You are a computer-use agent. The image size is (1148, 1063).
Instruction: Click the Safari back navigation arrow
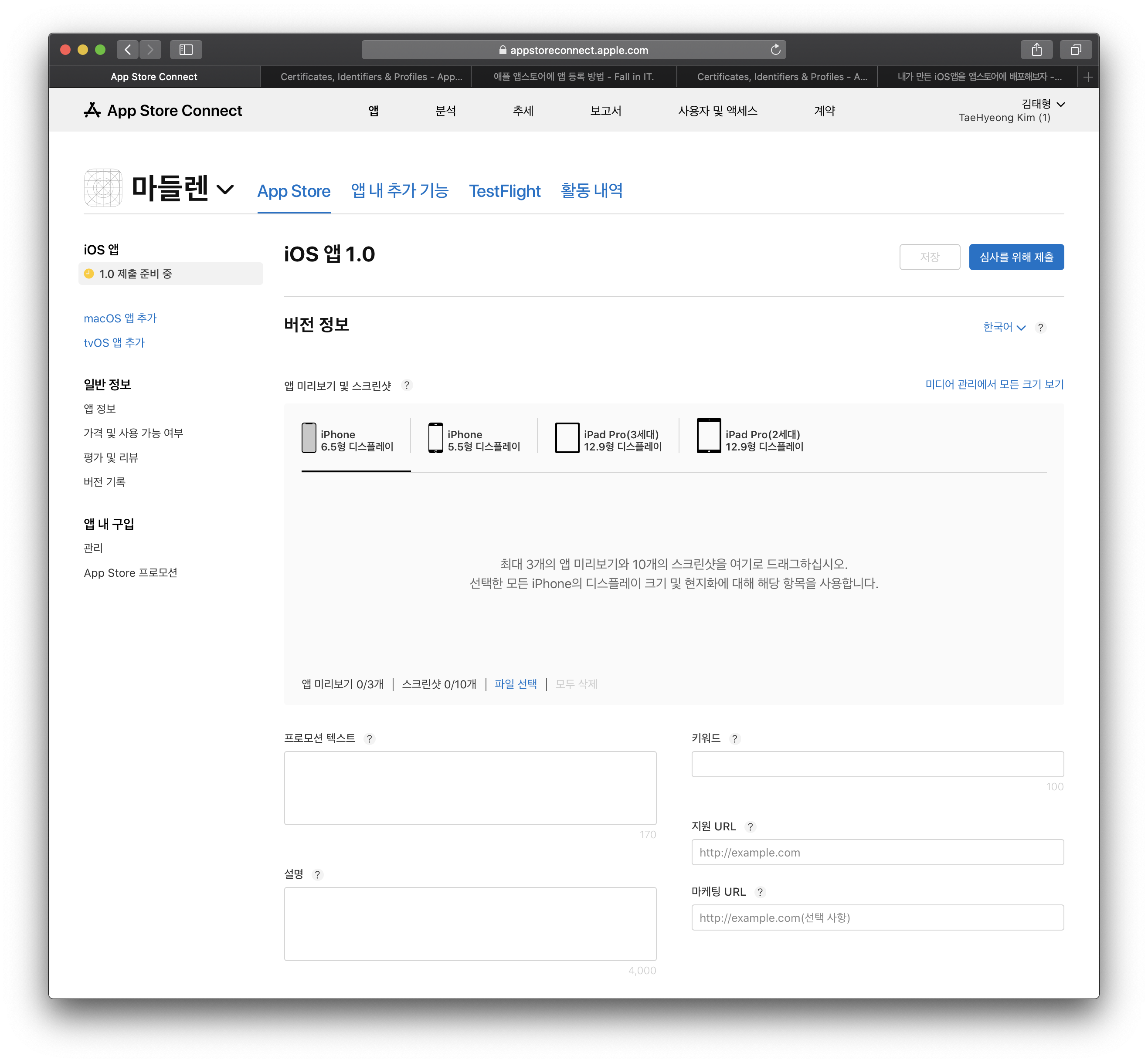128,50
